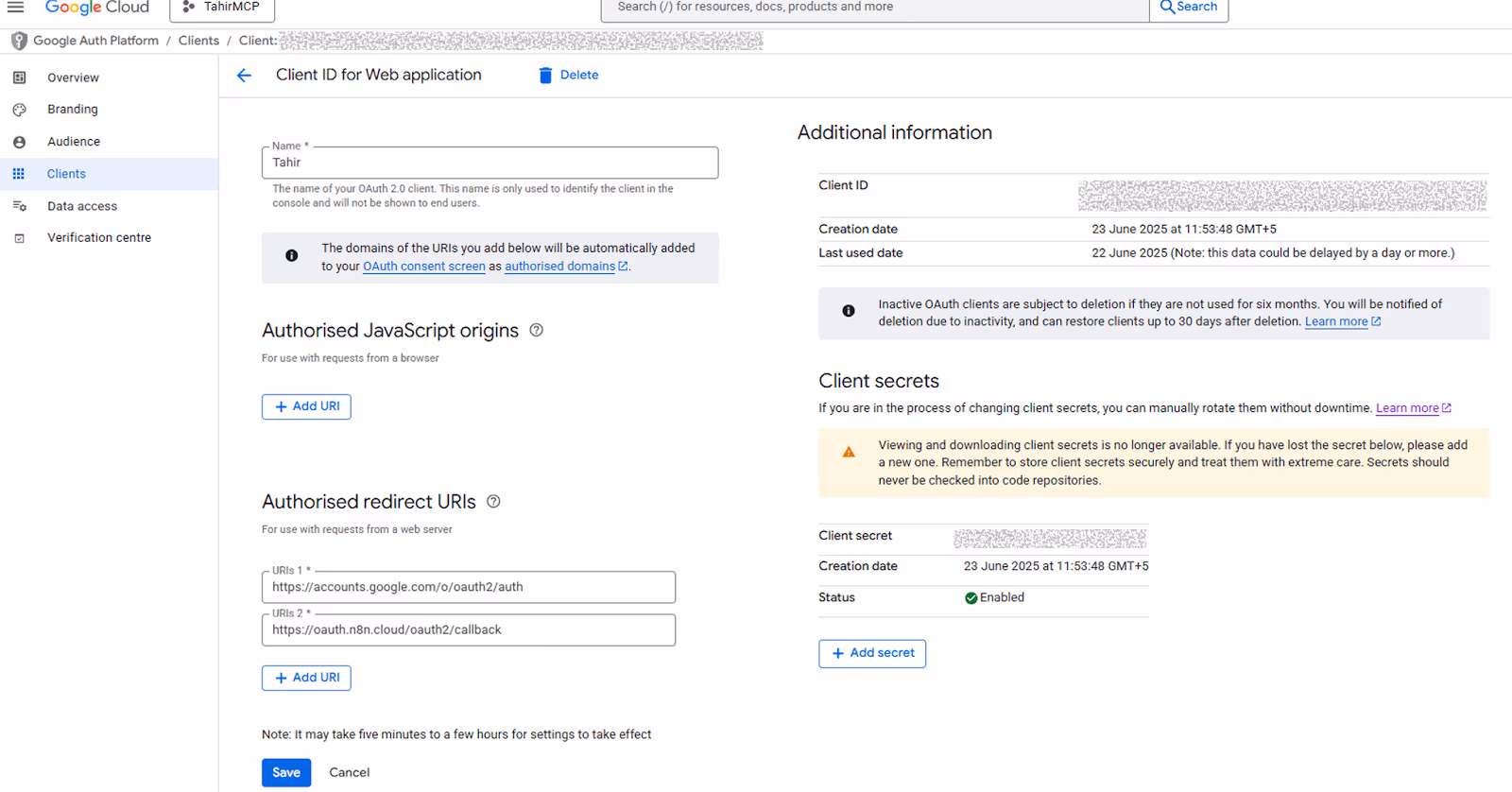
Task: Edit the URIs 1 redirect field
Action: [469, 587]
